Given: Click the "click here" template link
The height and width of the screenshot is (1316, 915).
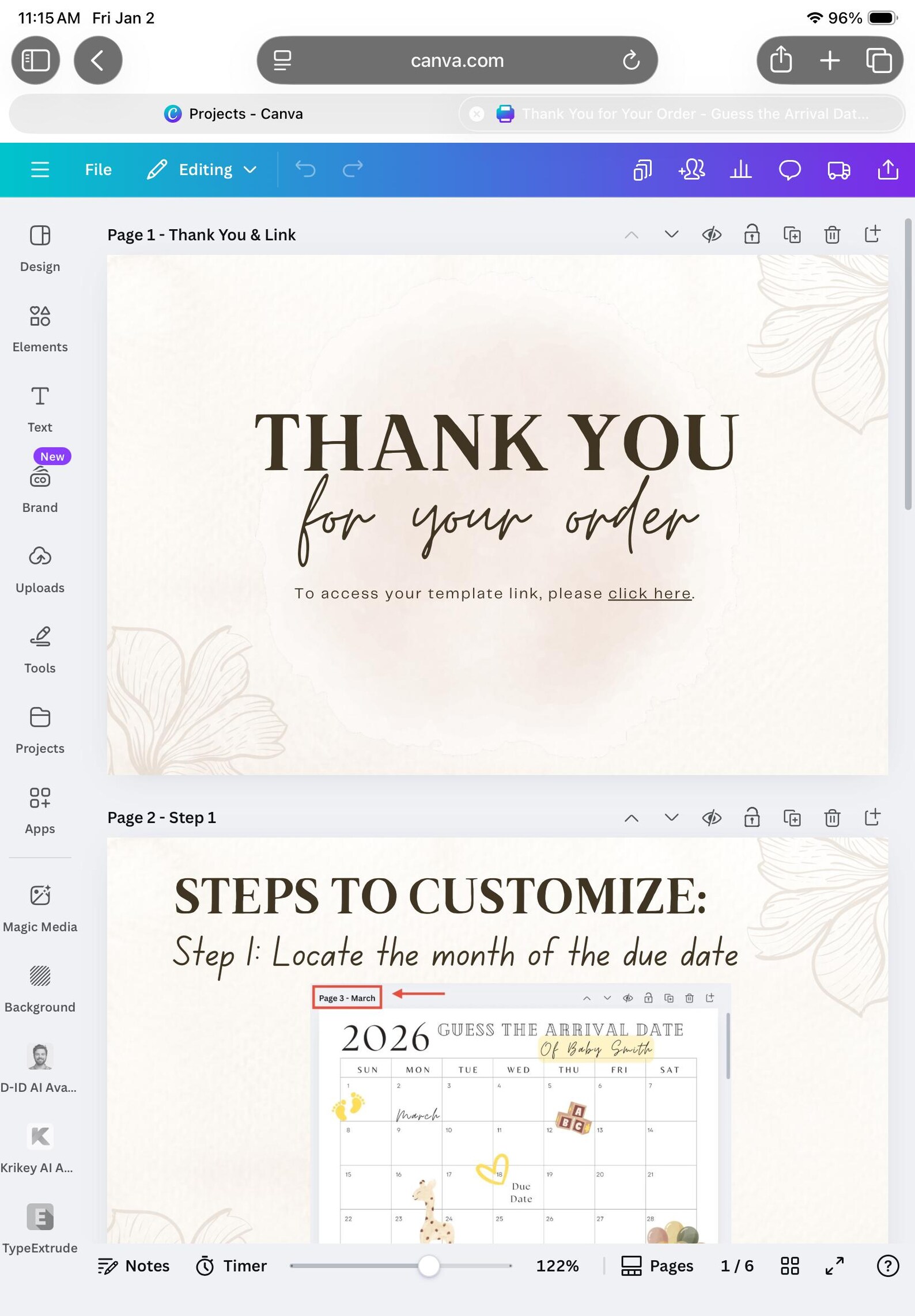Looking at the screenshot, I should coord(649,593).
